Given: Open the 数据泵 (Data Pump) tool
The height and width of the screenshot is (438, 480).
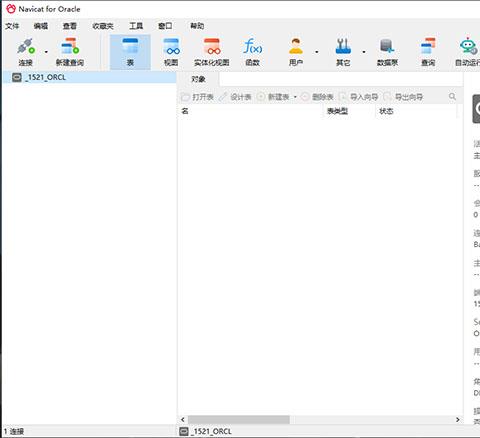Looking at the screenshot, I should coord(387,52).
